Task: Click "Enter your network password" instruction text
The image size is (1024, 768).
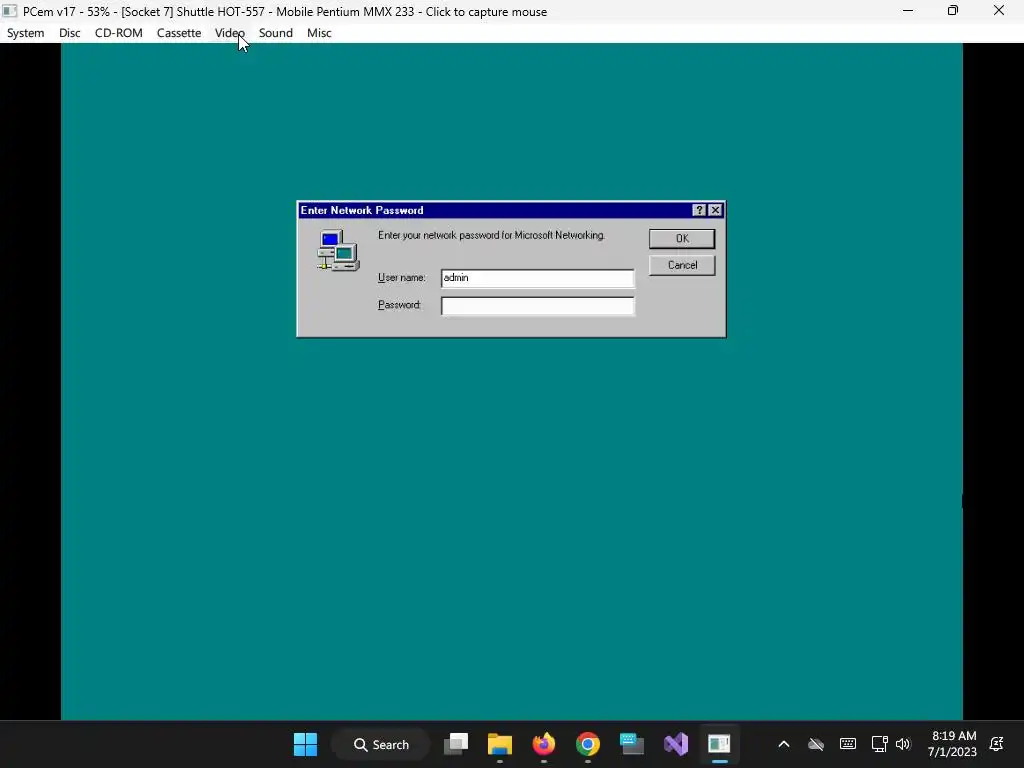Action: 491,235
